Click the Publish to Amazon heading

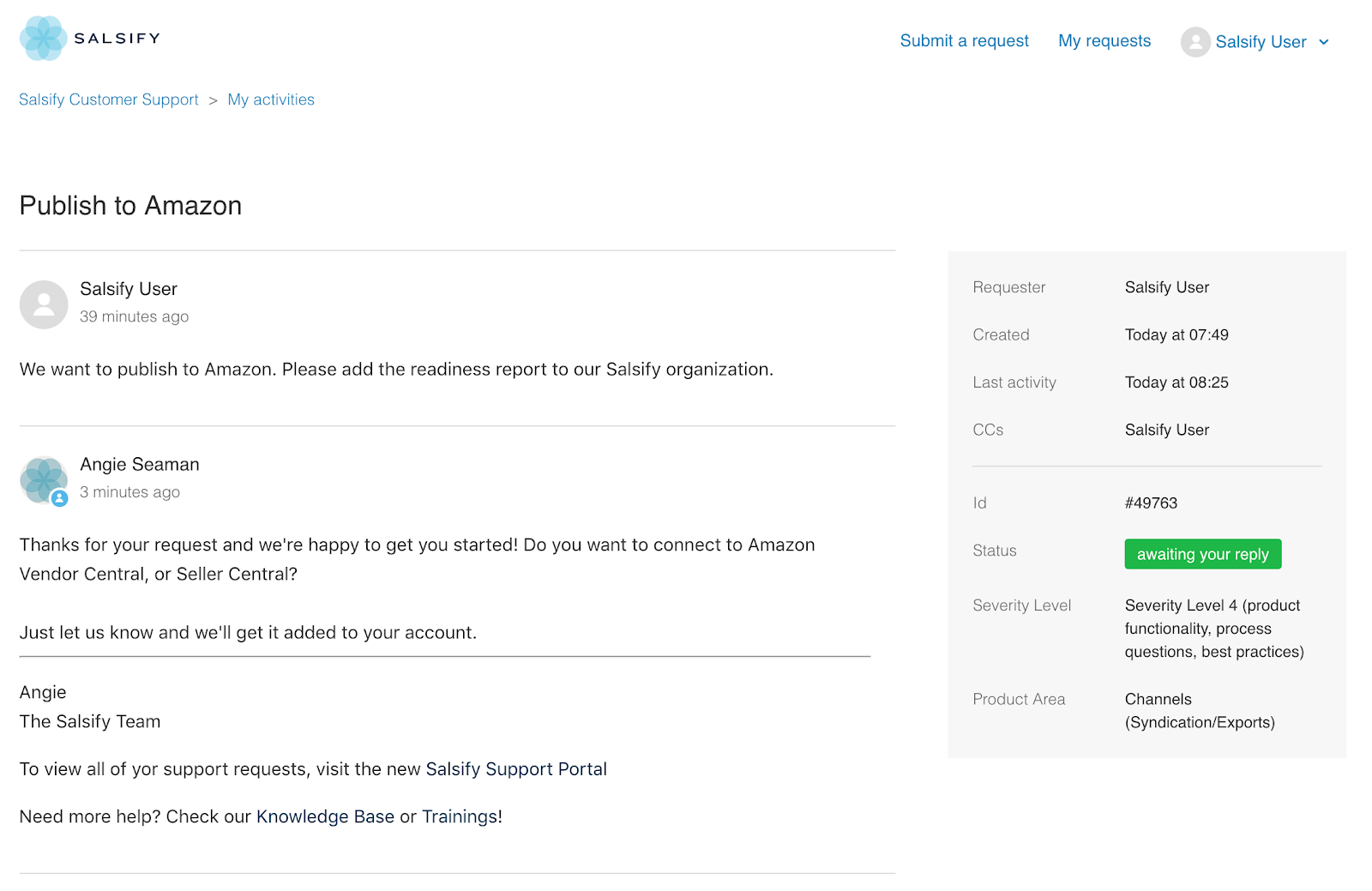[x=130, y=206]
